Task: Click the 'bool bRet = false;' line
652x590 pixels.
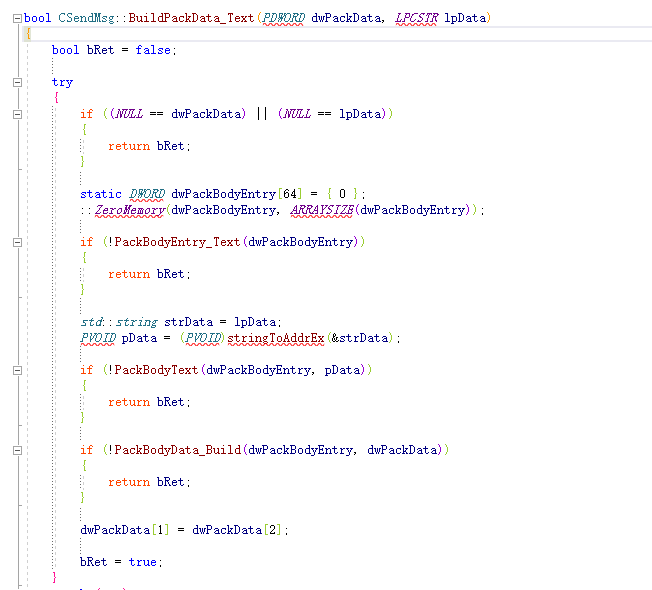Action: pyautogui.click(x=114, y=50)
